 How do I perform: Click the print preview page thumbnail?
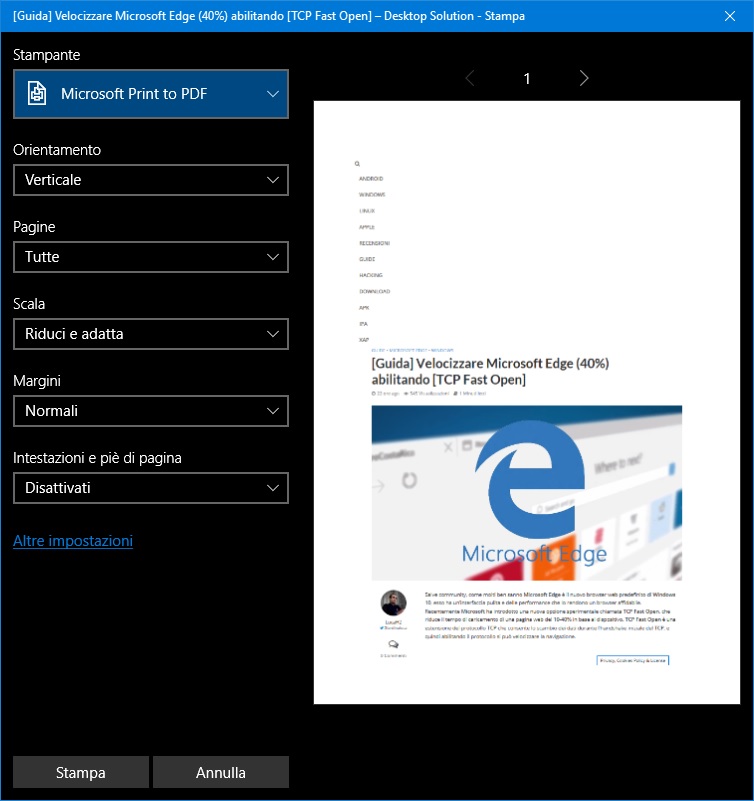(x=527, y=403)
